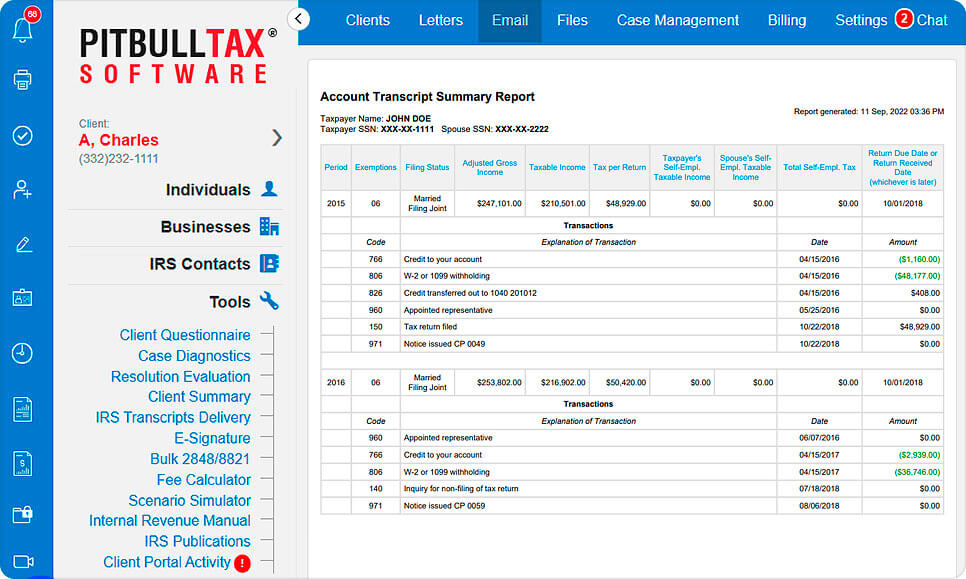Open the dollar document icon

tap(23, 464)
